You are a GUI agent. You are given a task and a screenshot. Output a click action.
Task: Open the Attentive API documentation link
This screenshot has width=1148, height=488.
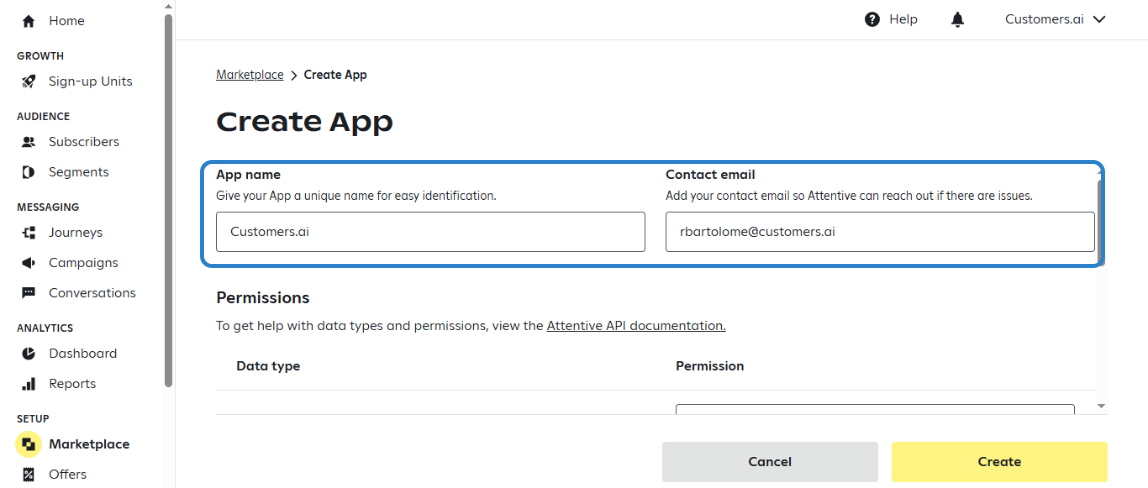(x=636, y=326)
